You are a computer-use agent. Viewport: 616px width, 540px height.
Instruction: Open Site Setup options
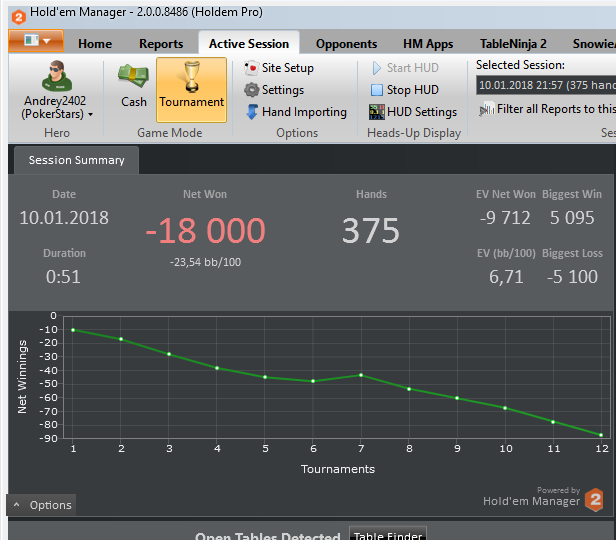279,68
